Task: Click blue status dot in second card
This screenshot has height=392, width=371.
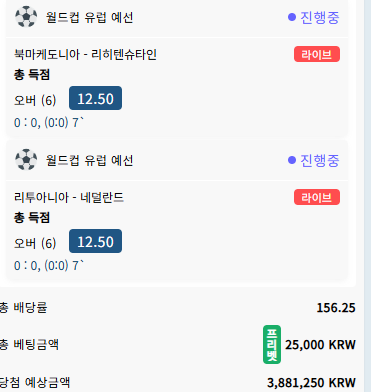Action: [x=292, y=160]
